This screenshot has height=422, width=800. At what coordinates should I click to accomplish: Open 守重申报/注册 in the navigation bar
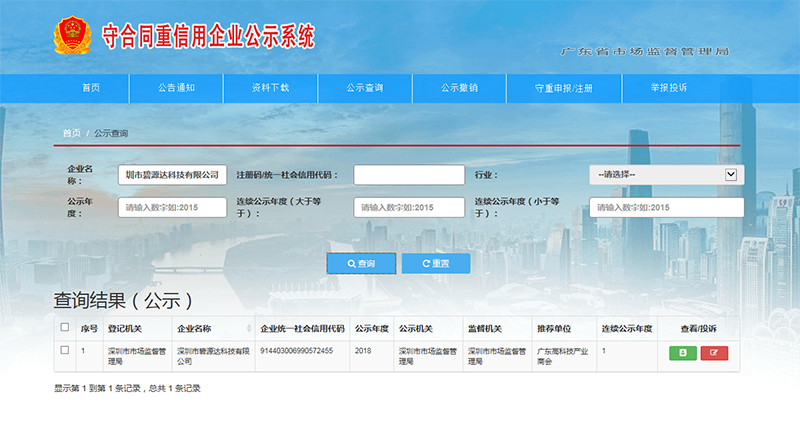point(564,88)
